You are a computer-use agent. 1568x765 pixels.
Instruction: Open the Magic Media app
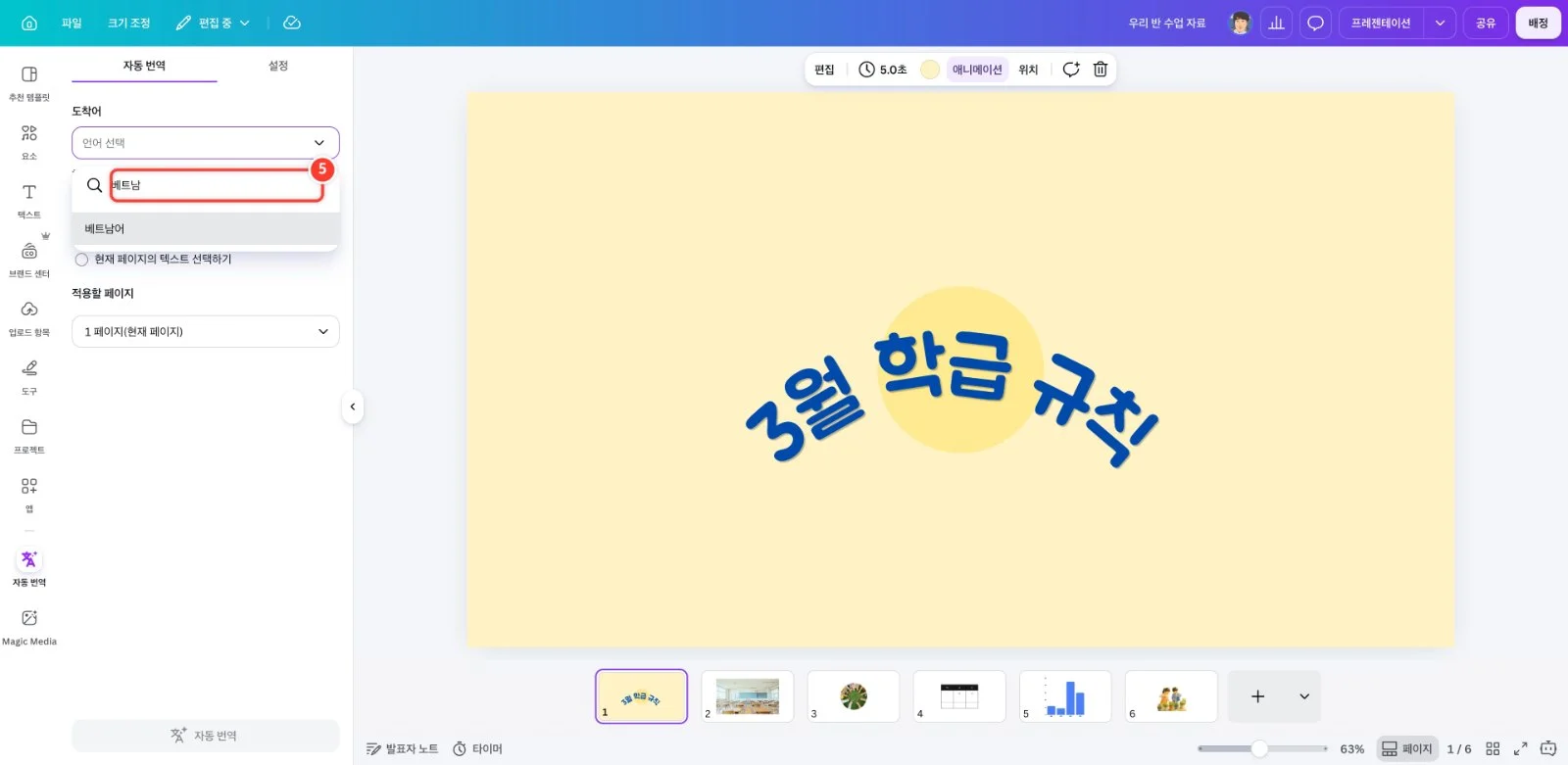29,627
